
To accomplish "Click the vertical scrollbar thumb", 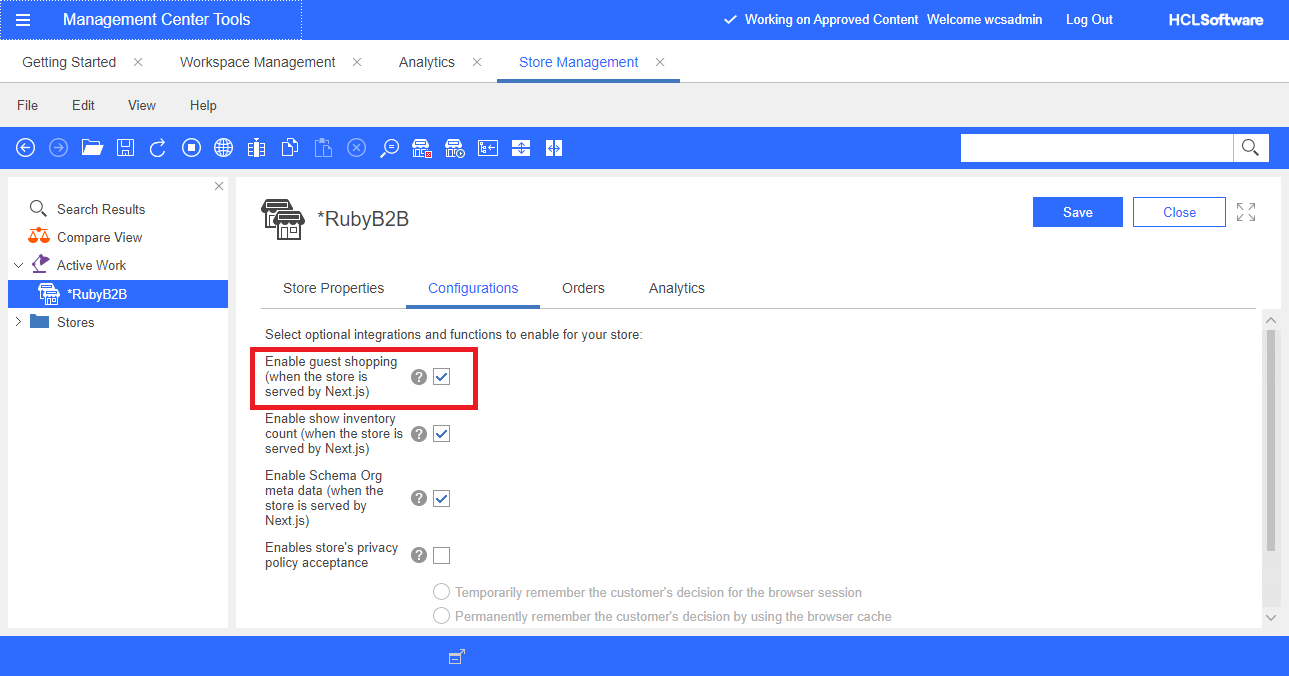I will (x=1272, y=440).
